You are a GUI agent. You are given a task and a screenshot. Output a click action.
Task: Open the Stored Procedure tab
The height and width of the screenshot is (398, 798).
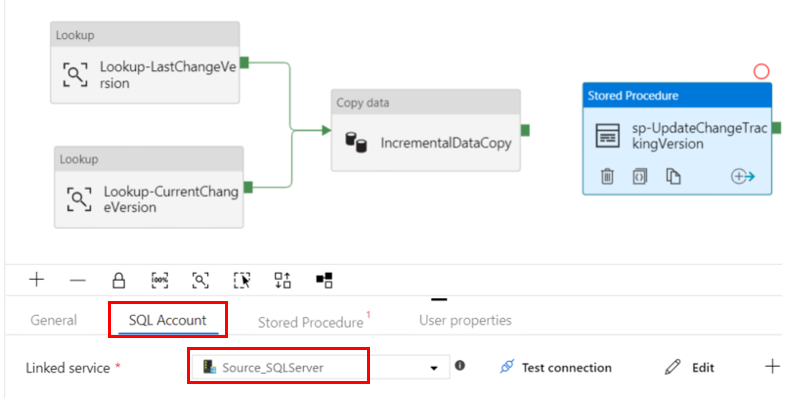point(310,322)
